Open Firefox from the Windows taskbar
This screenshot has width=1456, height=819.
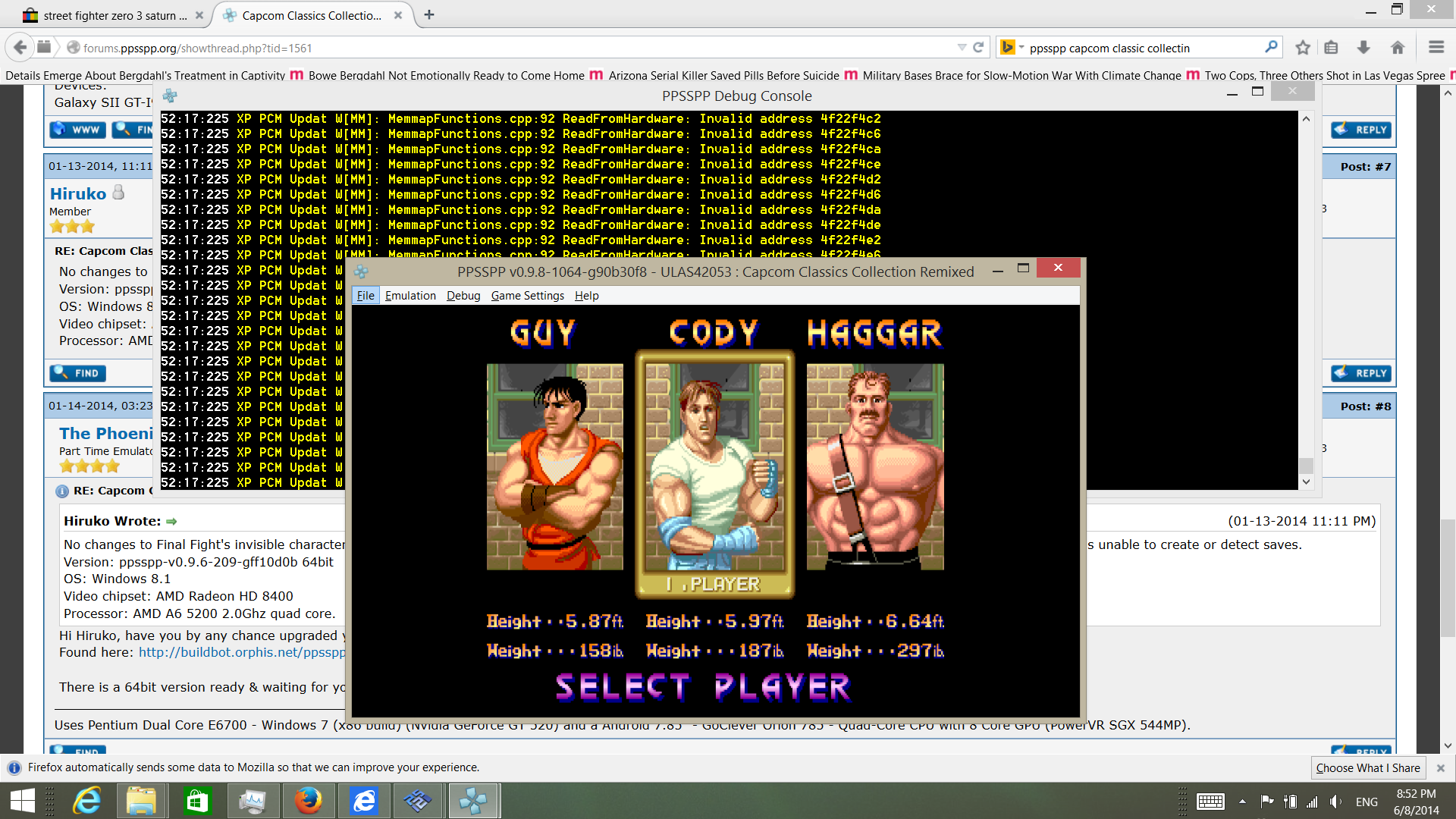(308, 801)
